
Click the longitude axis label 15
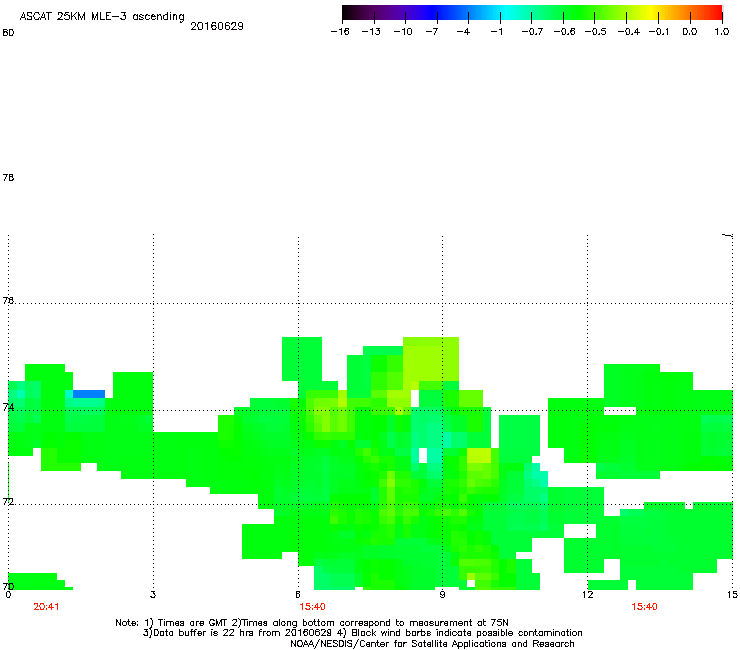click(x=732, y=595)
